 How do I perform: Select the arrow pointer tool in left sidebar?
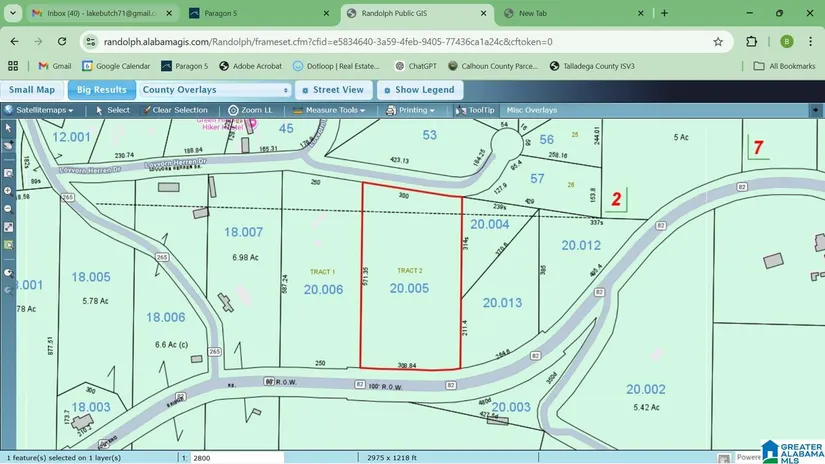7,128
